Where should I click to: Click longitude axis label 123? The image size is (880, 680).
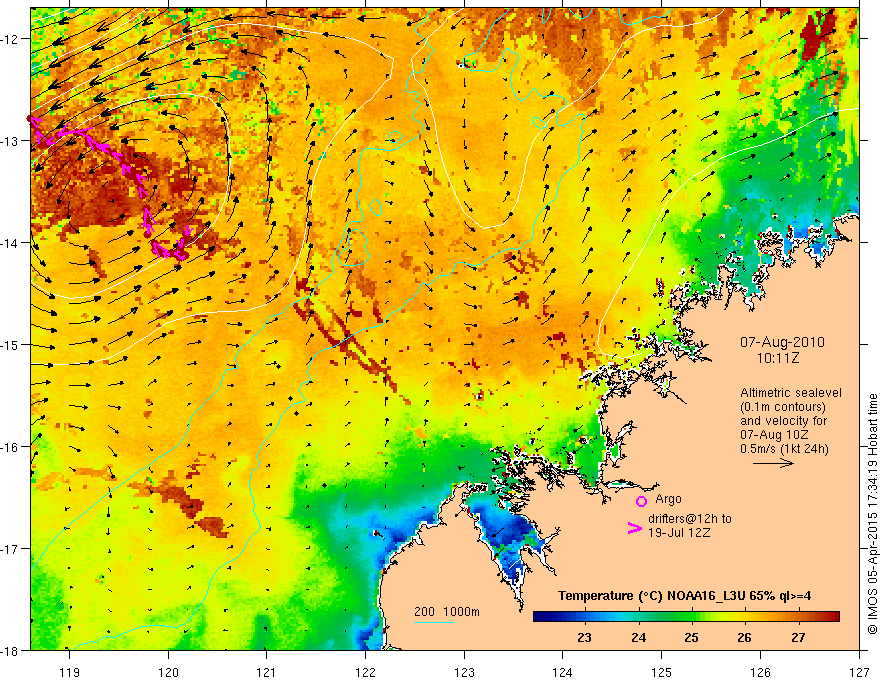[465, 672]
